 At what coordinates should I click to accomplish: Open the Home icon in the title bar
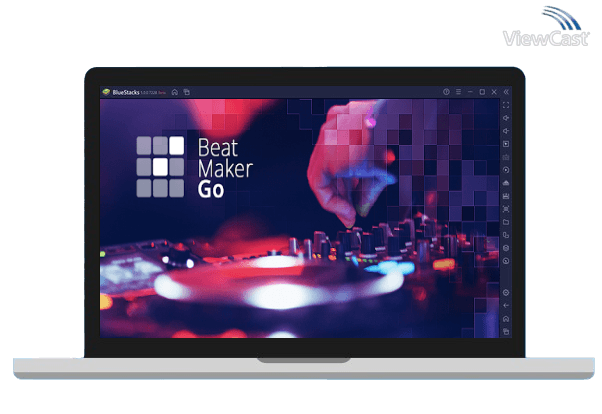point(175,92)
